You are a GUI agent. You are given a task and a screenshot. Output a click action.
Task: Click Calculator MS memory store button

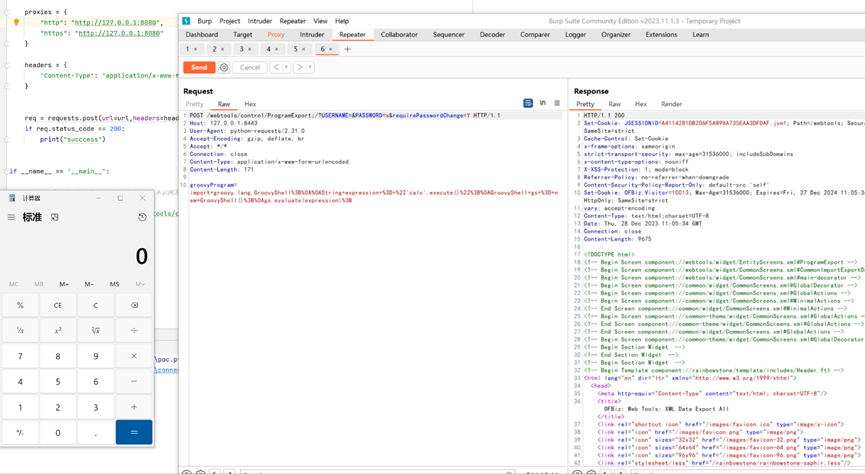114,284
